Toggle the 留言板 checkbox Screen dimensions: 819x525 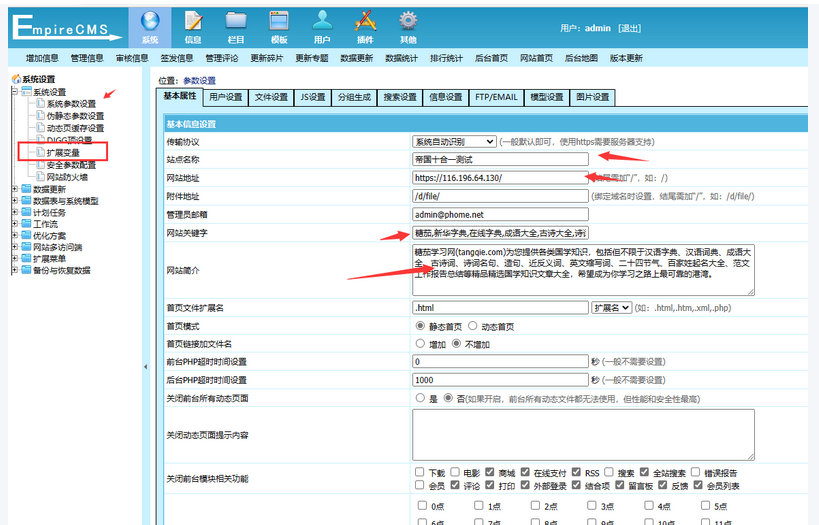tap(619, 485)
